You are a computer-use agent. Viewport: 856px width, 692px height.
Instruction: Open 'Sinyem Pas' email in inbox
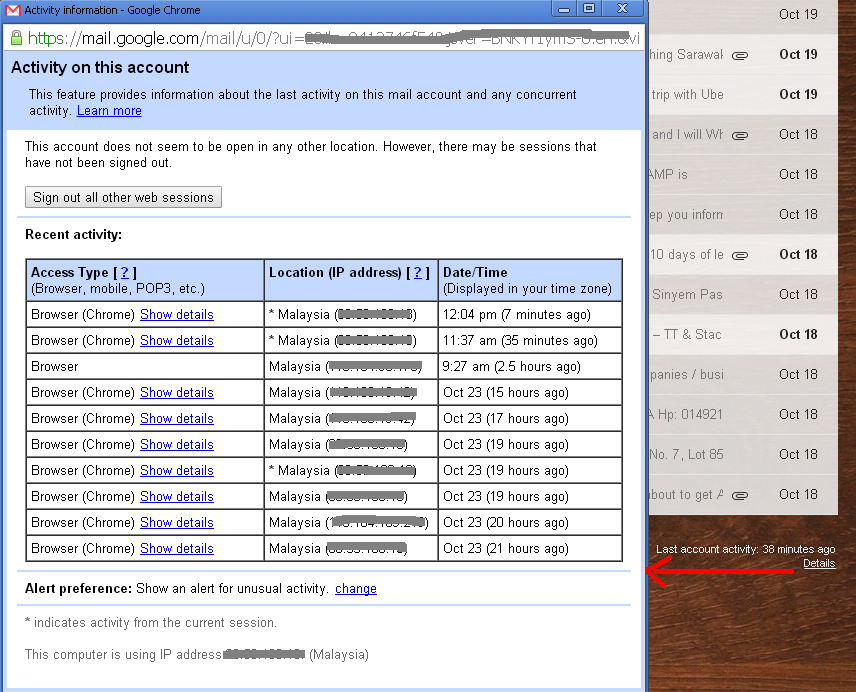pos(743,295)
